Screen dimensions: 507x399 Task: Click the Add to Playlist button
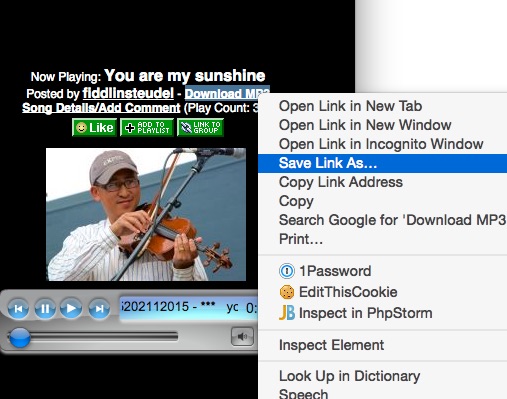(x=147, y=127)
